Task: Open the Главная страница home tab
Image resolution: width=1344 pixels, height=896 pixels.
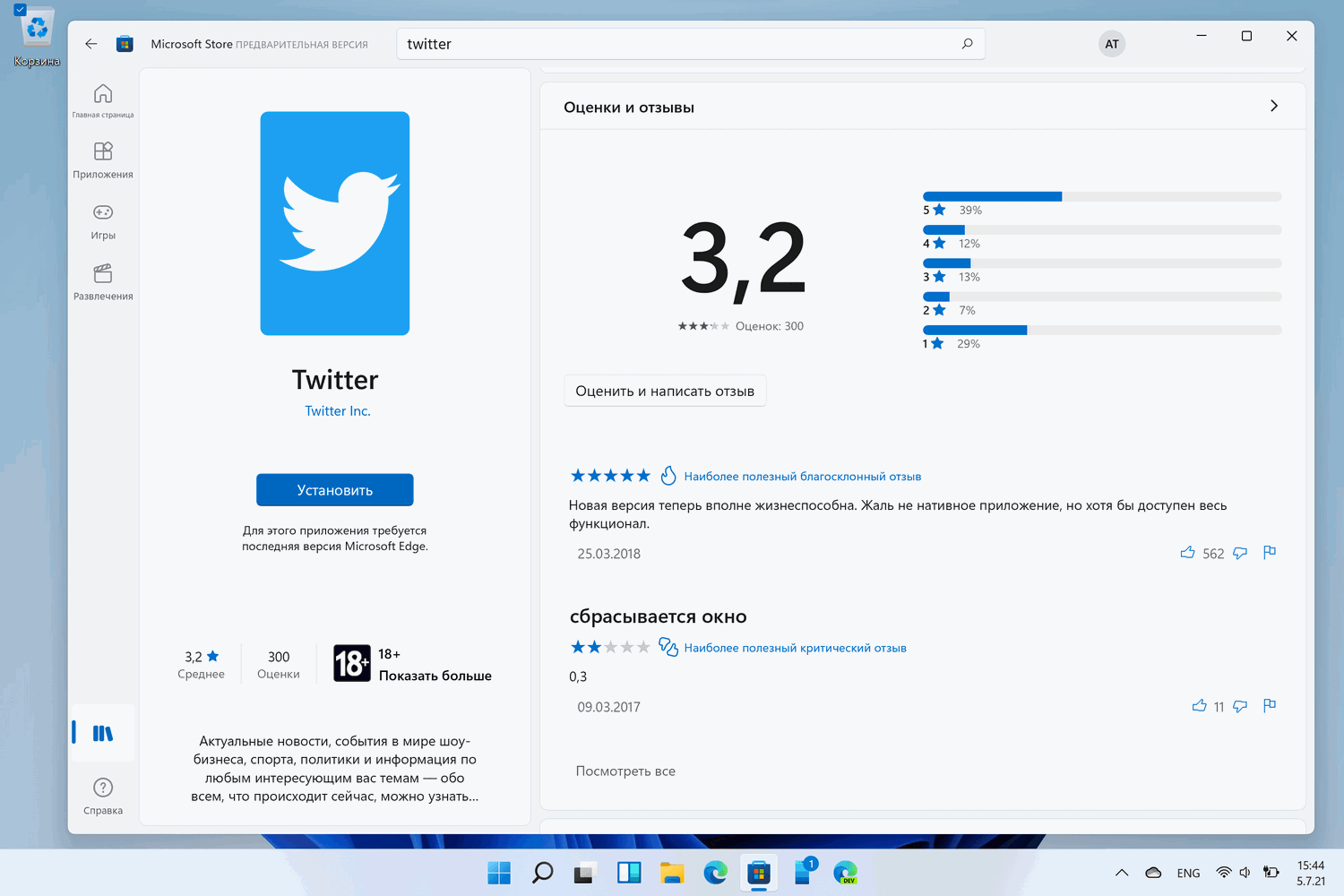Action: tap(103, 101)
